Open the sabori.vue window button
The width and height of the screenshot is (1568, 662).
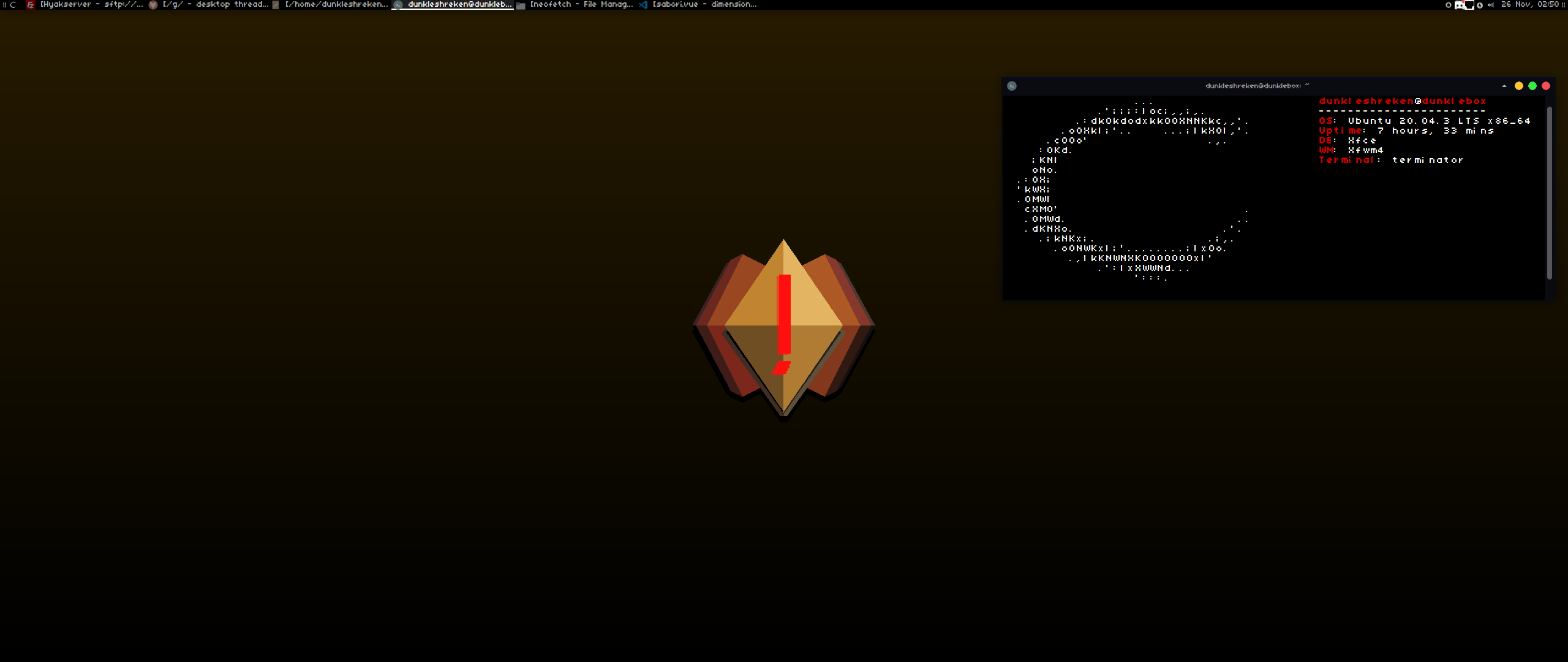click(x=704, y=4)
